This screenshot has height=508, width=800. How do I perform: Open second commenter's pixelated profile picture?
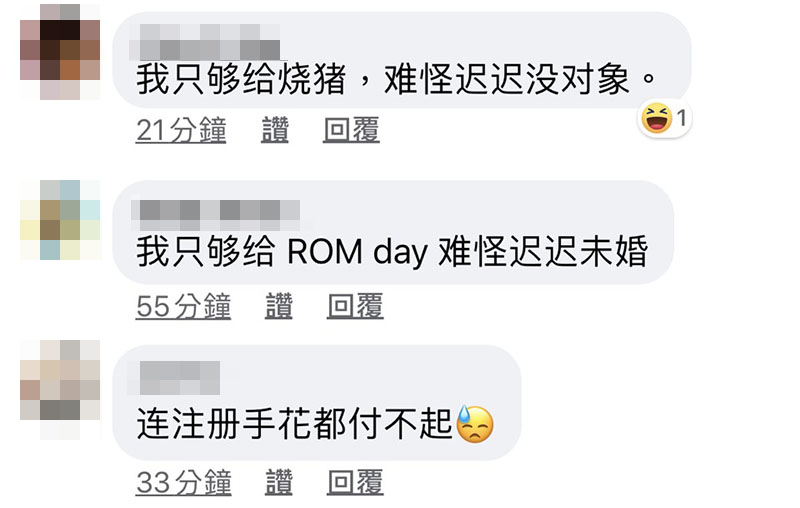(x=60, y=220)
